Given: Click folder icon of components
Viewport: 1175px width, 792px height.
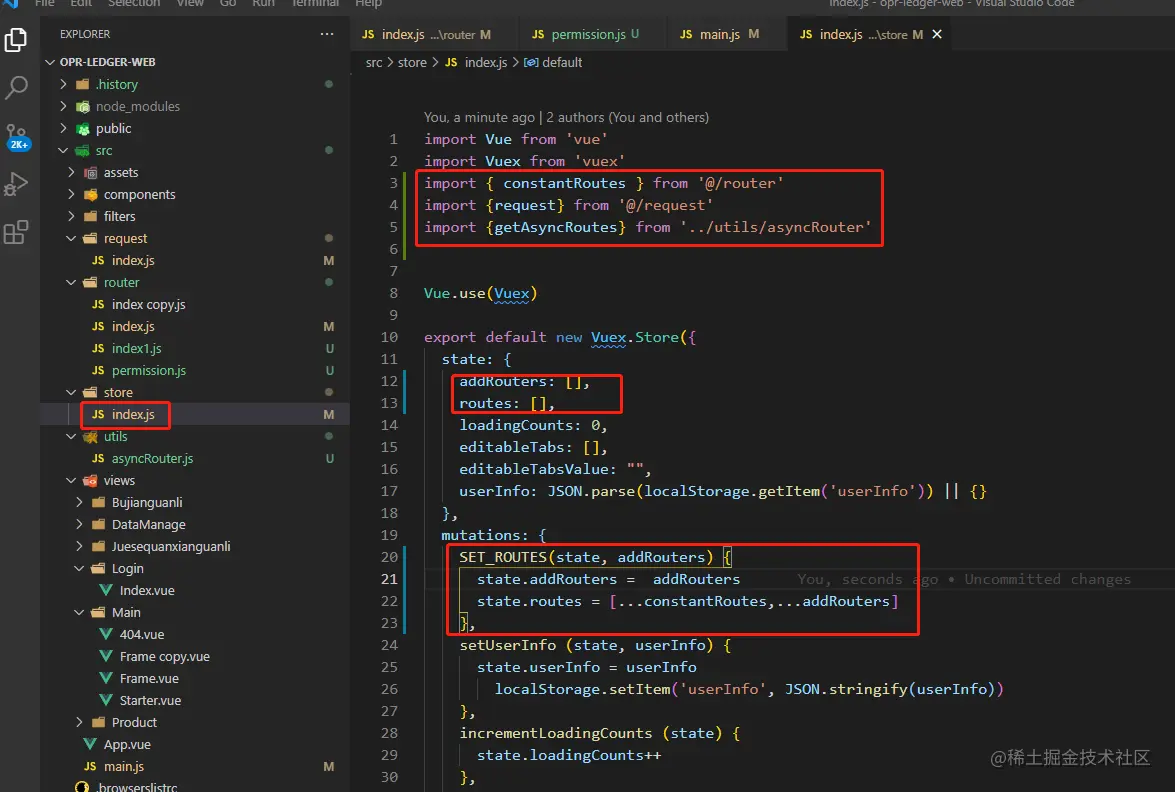Looking at the screenshot, I should [x=91, y=195].
